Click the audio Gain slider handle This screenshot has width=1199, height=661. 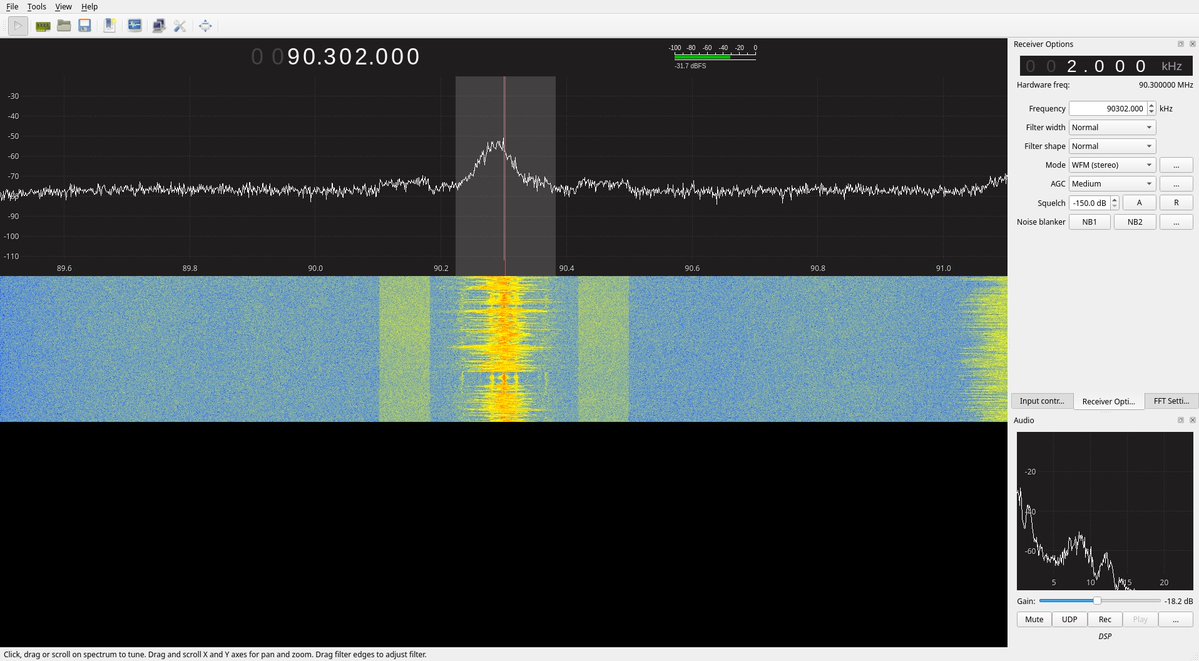[x=1097, y=601]
